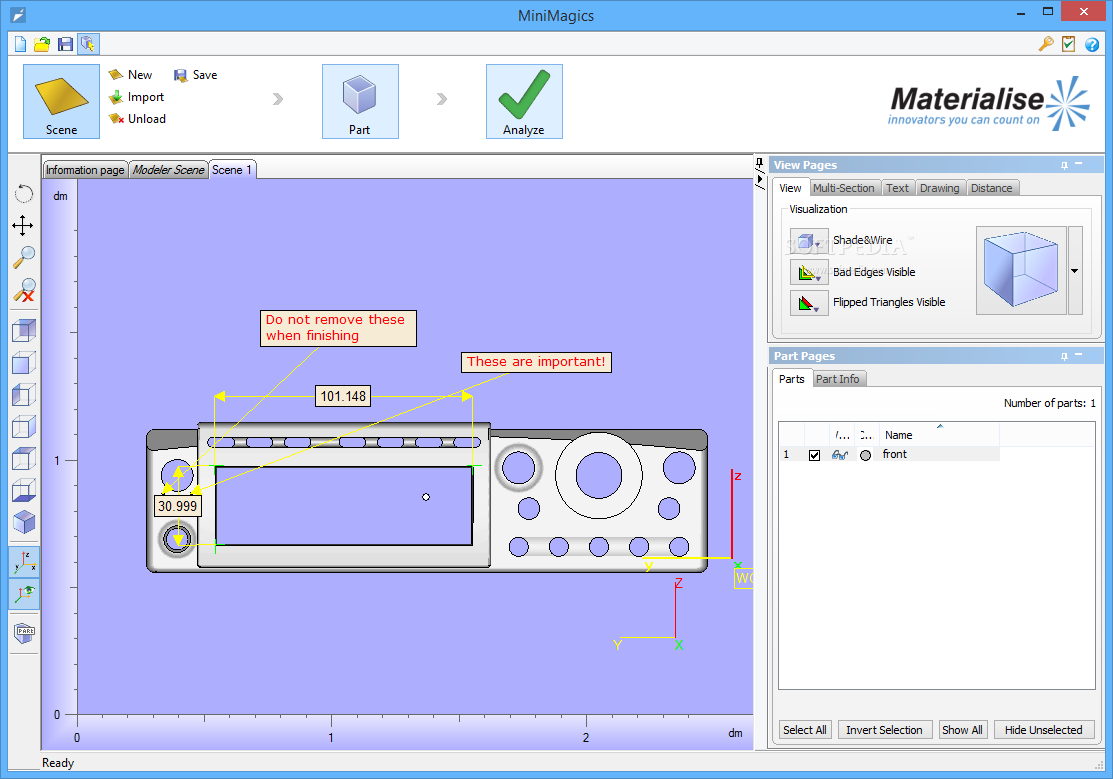This screenshot has height=779, width=1113.
Task: Expand the view cube dropdown arrow
Action: tap(1075, 271)
